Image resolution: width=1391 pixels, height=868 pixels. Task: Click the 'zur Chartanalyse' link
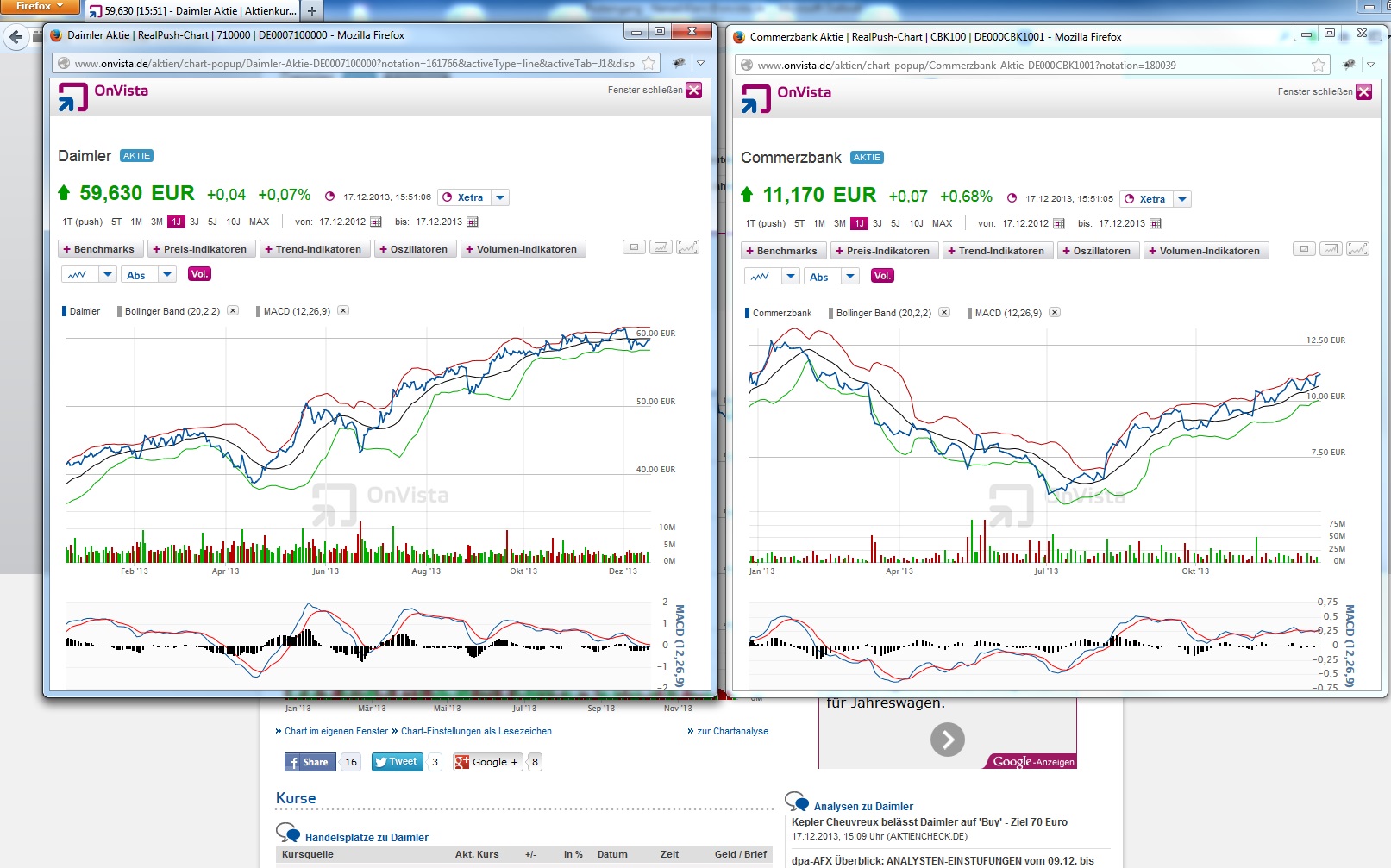tap(731, 731)
